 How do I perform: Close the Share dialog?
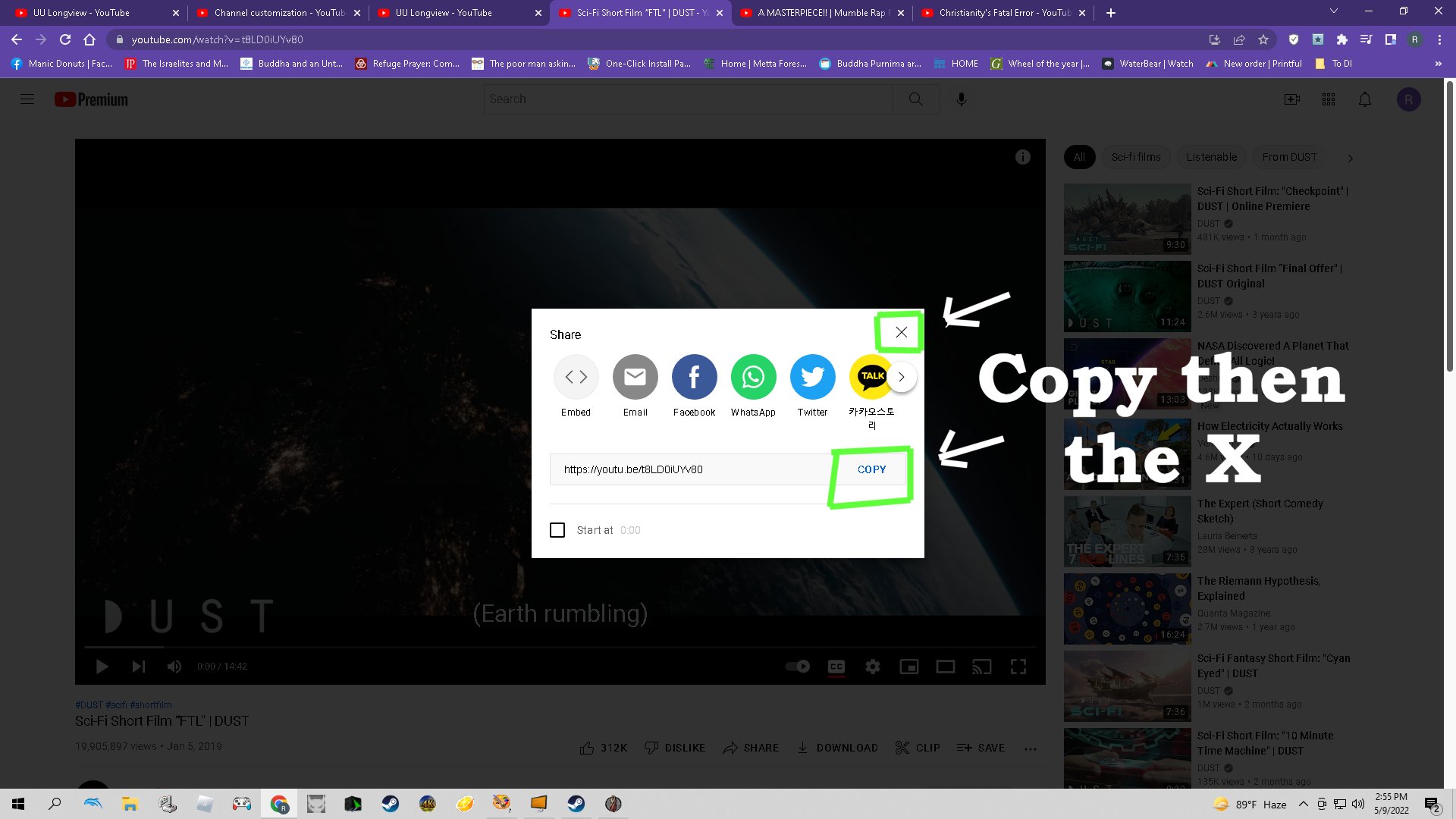tap(901, 332)
